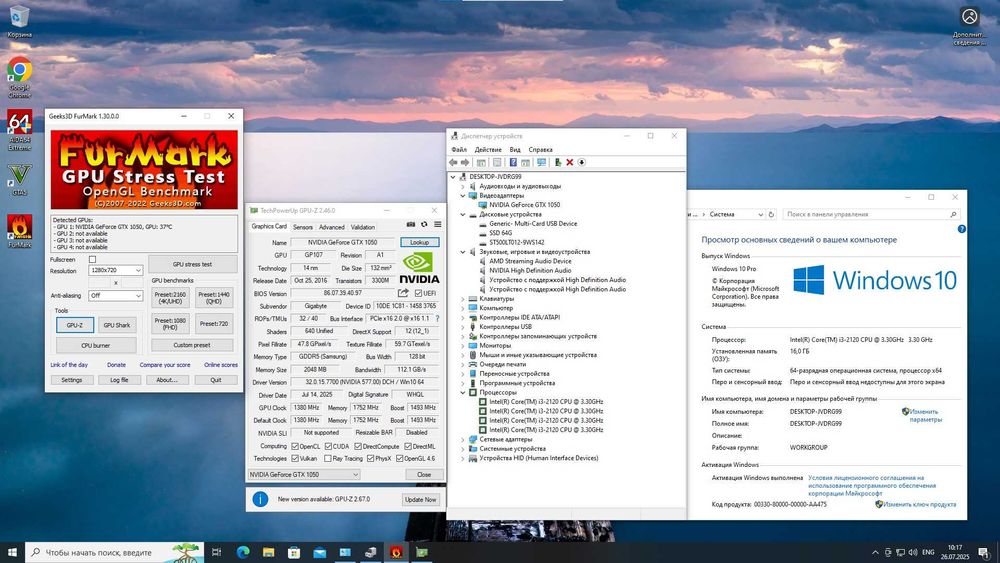Click the Forward arrow in Device Manager toolbar
This screenshot has width=1000, height=563.
[x=465, y=163]
